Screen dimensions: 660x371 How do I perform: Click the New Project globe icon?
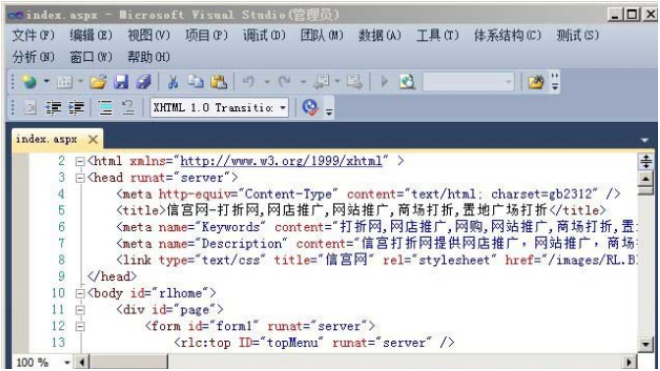pyautogui.click(x=29, y=81)
